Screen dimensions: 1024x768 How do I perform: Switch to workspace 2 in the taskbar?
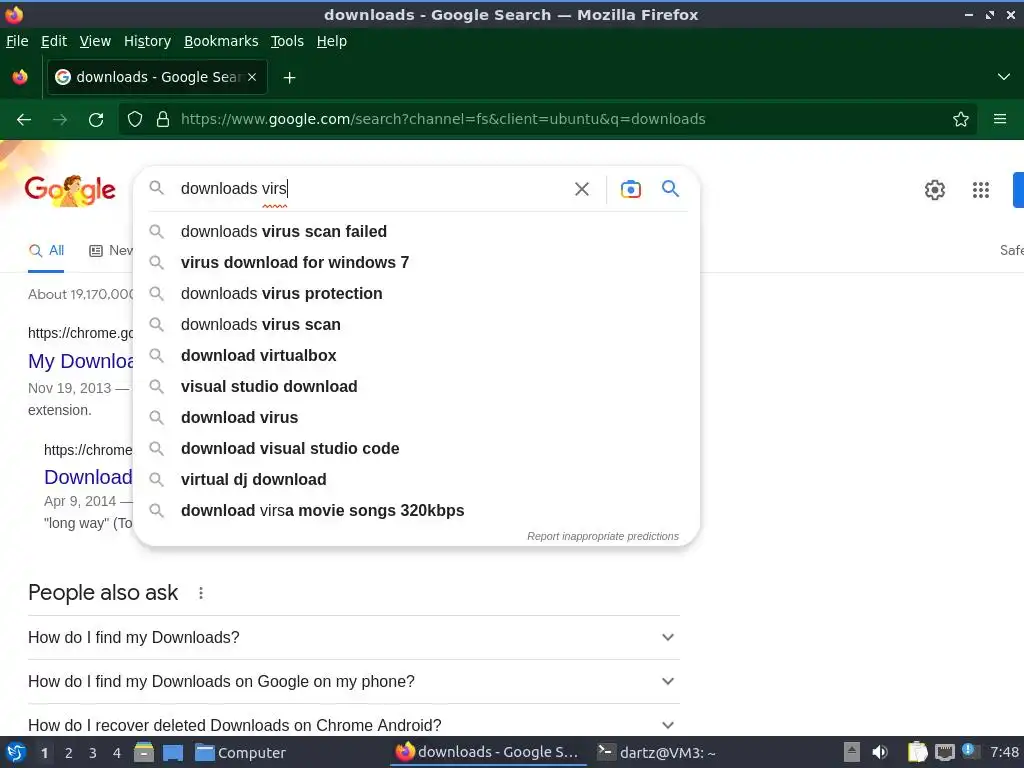coord(69,753)
